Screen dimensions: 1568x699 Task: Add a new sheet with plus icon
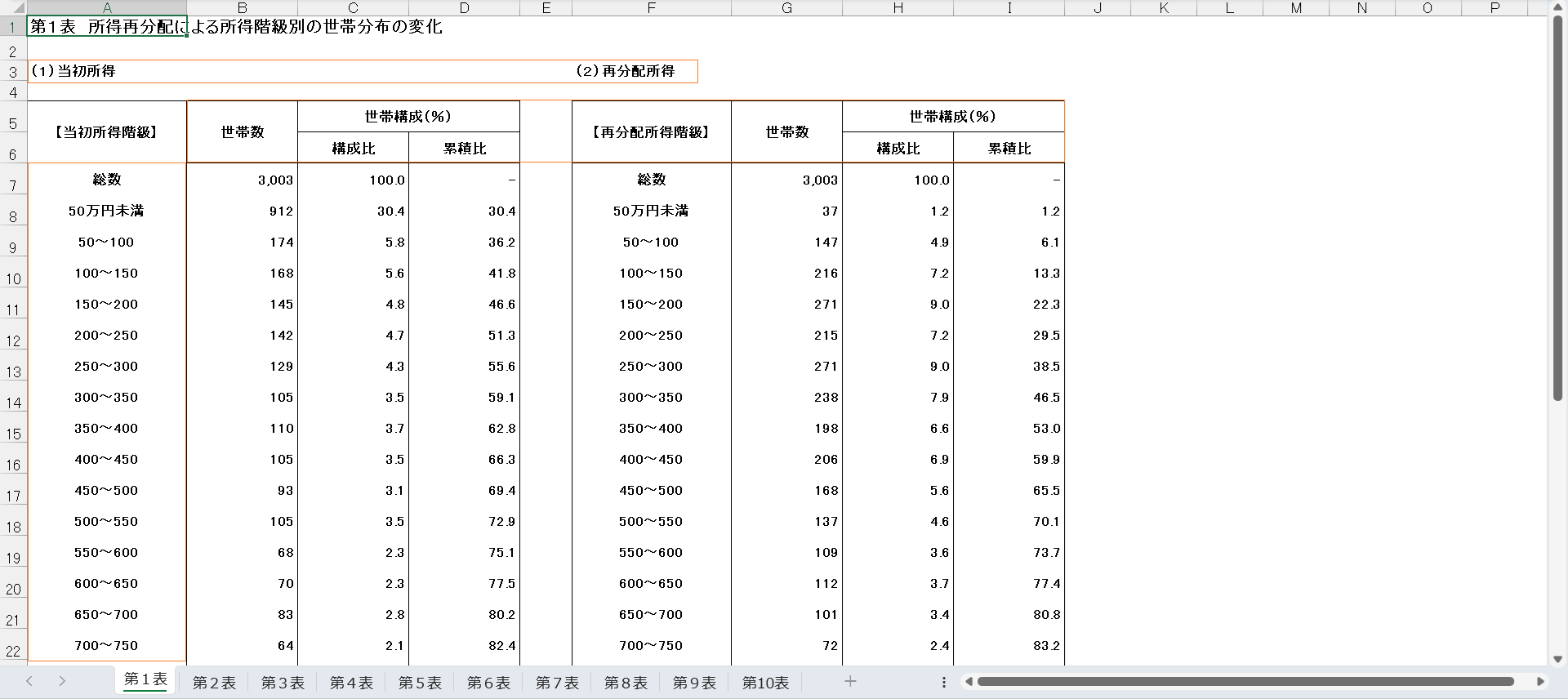(850, 681)
